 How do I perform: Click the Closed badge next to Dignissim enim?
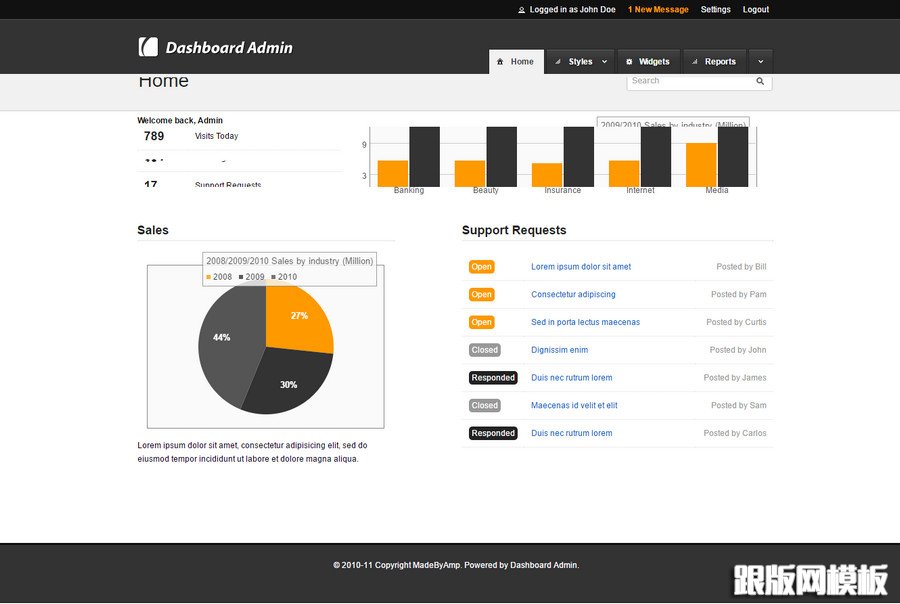(x=484, y=350)
